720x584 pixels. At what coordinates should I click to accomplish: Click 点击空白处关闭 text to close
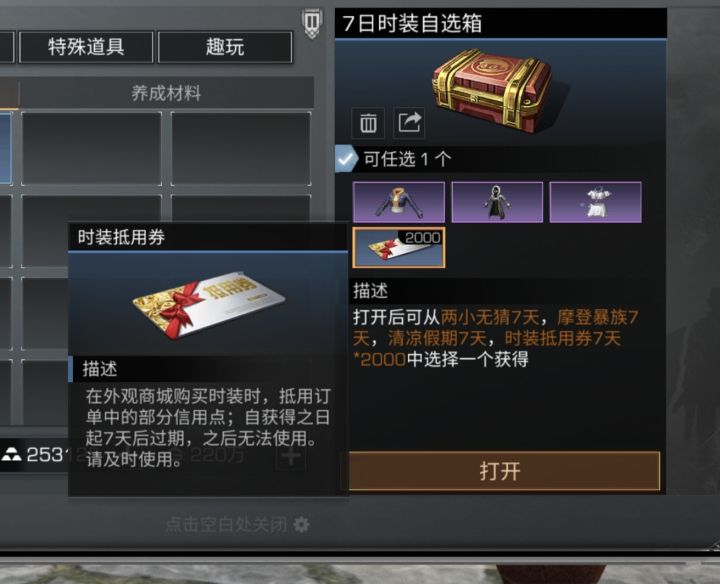[226, 524]
